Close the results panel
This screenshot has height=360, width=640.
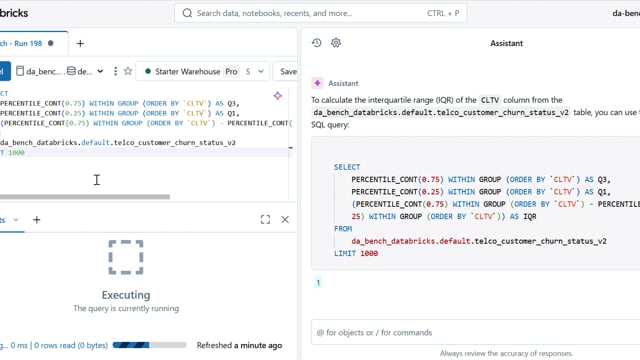pyautogui.click(x=285, y=220)
